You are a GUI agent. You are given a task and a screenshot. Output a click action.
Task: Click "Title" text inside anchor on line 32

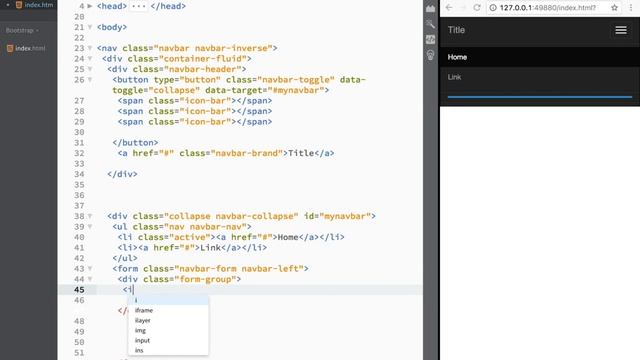301,153
